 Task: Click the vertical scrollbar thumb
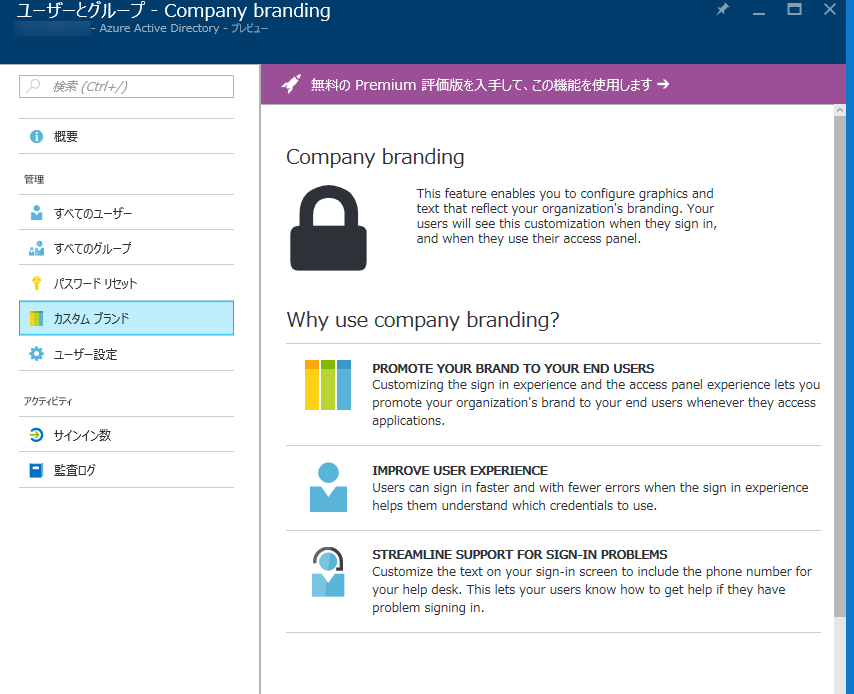[x=840, y=366]
